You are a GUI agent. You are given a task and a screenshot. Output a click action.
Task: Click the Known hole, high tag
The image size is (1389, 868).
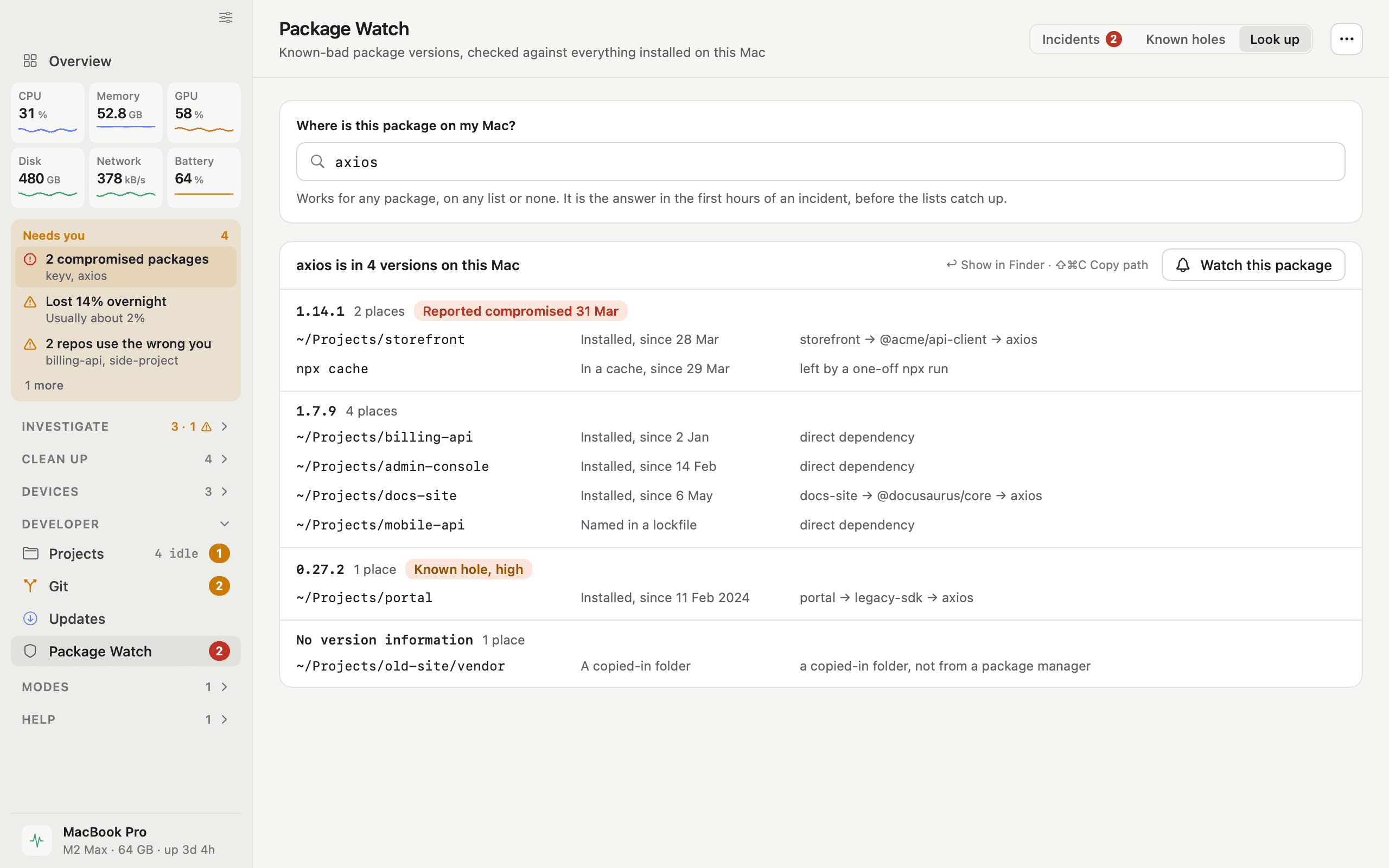click(468, 570)
